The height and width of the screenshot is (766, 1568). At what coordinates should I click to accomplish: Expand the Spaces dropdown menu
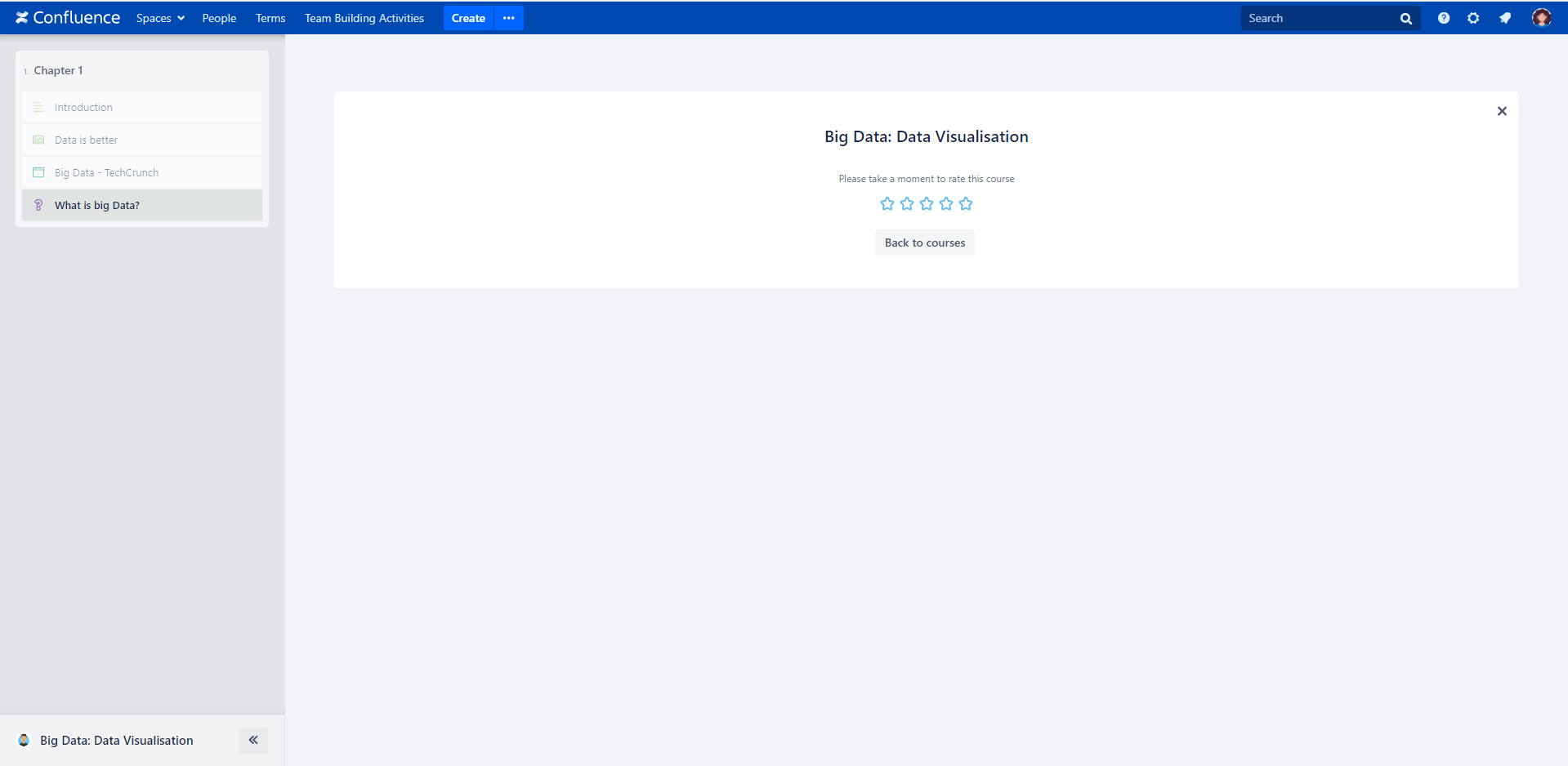coord(160,18)
